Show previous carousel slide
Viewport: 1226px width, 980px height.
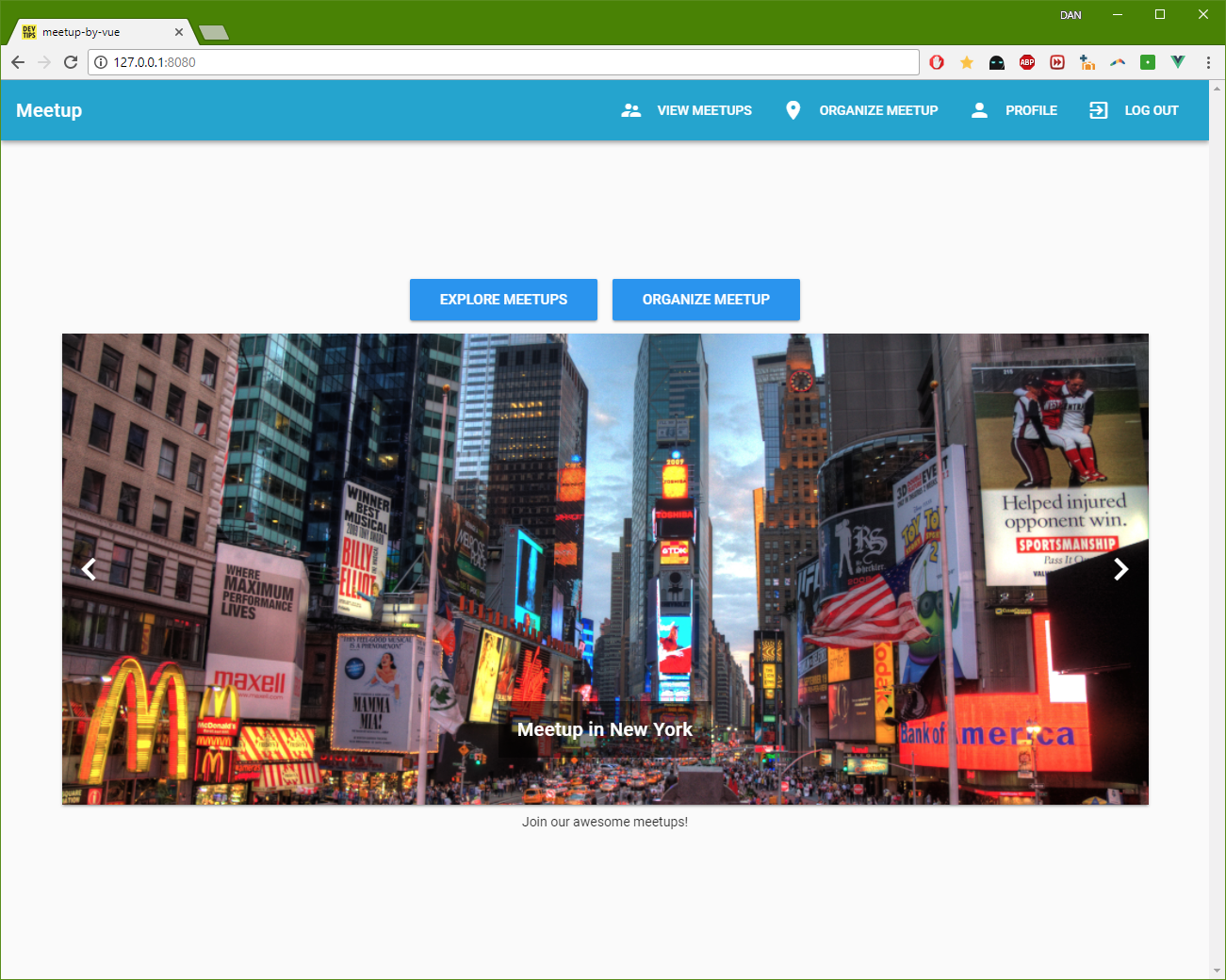[x=89, y=569]
